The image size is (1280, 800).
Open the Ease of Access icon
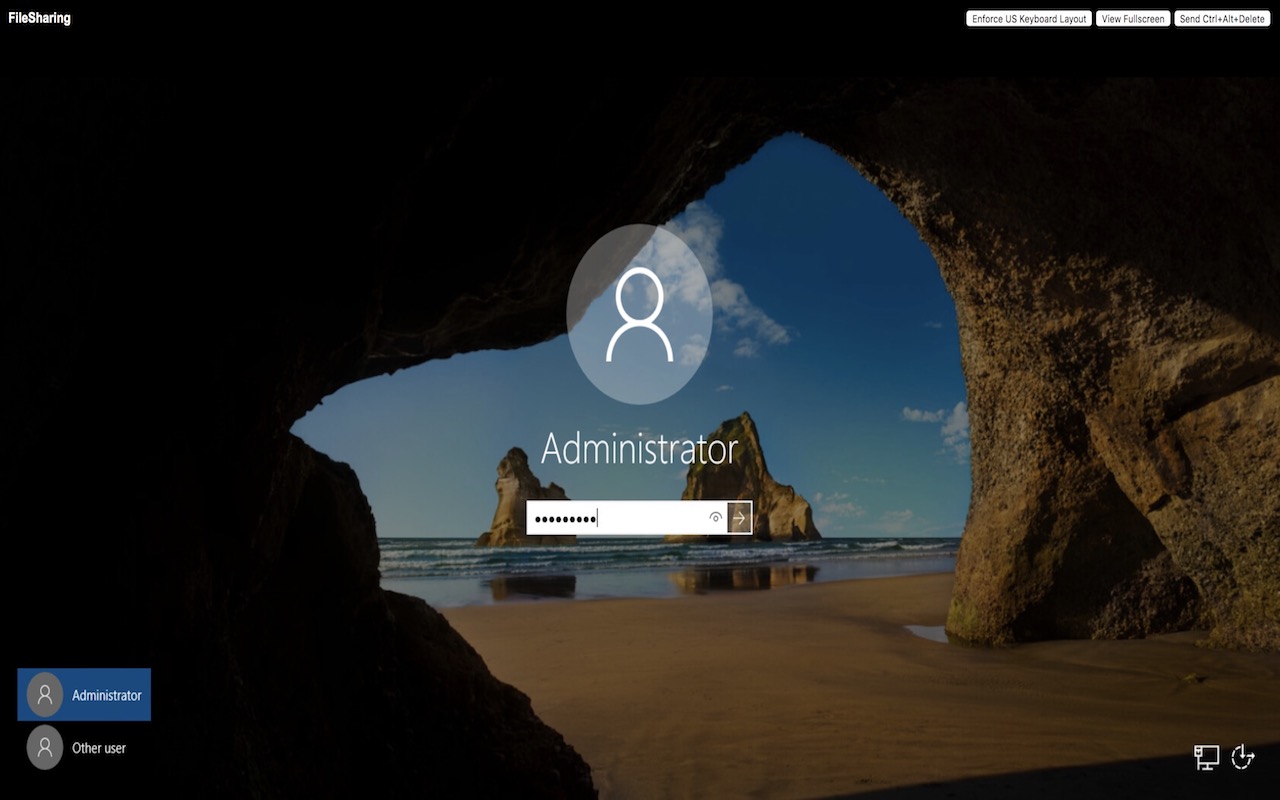[1243, 757]
